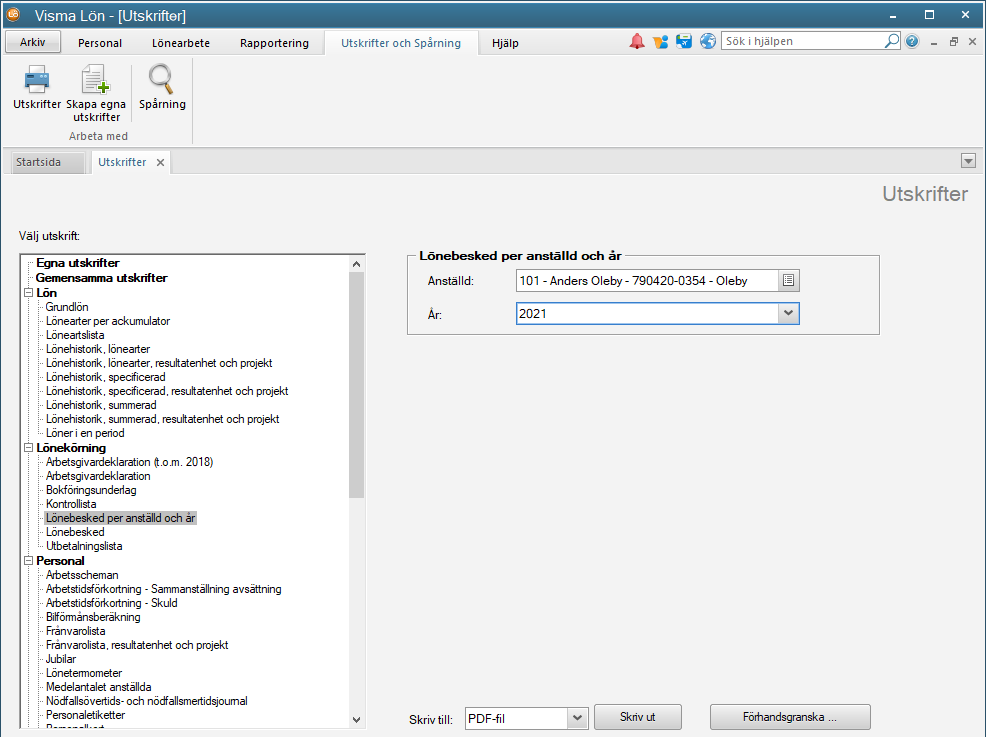Screen dimensions: 986x737
Task: Select the Grundlön report
Action: (67, 307)
